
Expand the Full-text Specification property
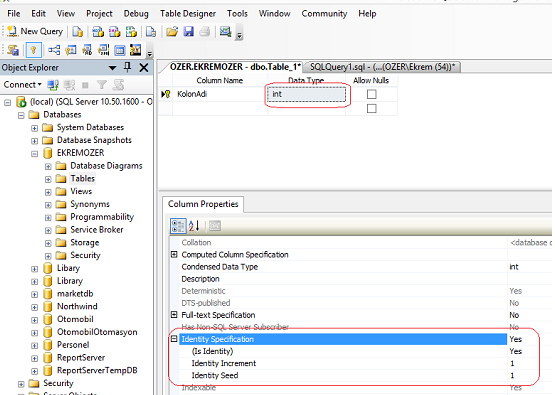[174, 314]
